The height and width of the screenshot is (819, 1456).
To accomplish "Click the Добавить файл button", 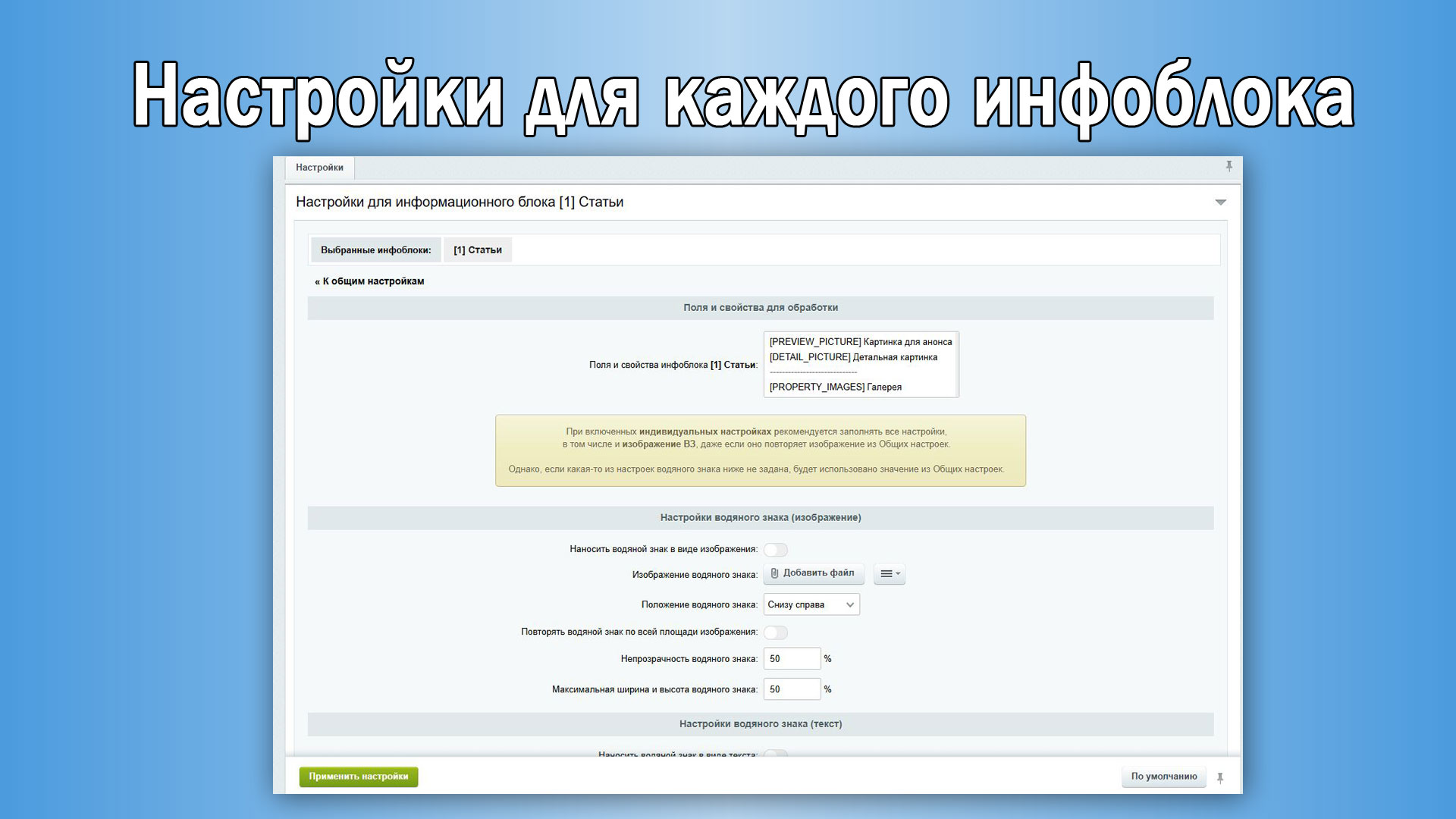I will tap(814, 573).
